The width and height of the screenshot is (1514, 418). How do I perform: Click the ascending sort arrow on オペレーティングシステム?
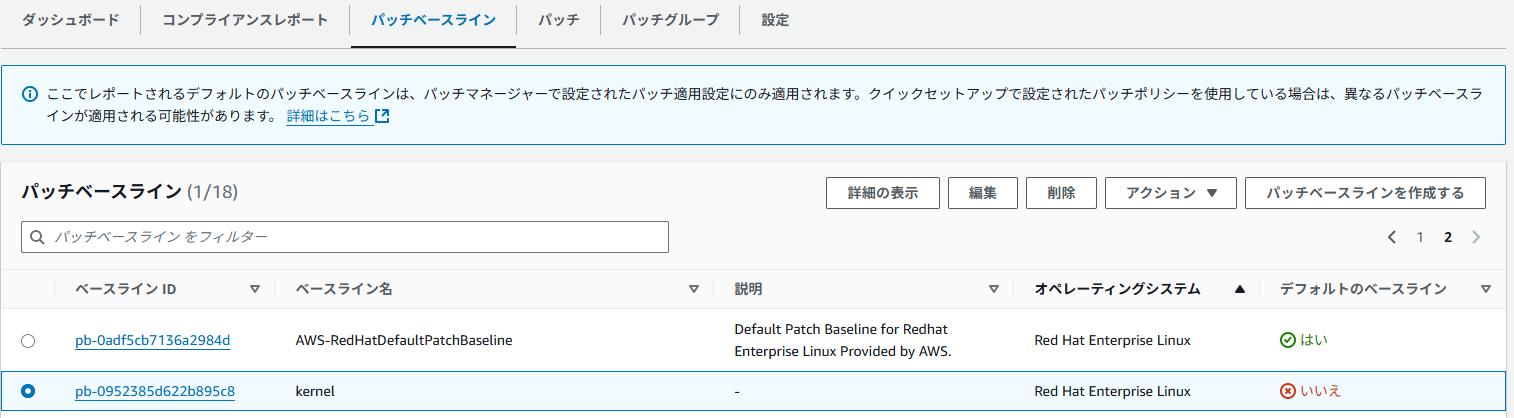[x=1240, y=289]
